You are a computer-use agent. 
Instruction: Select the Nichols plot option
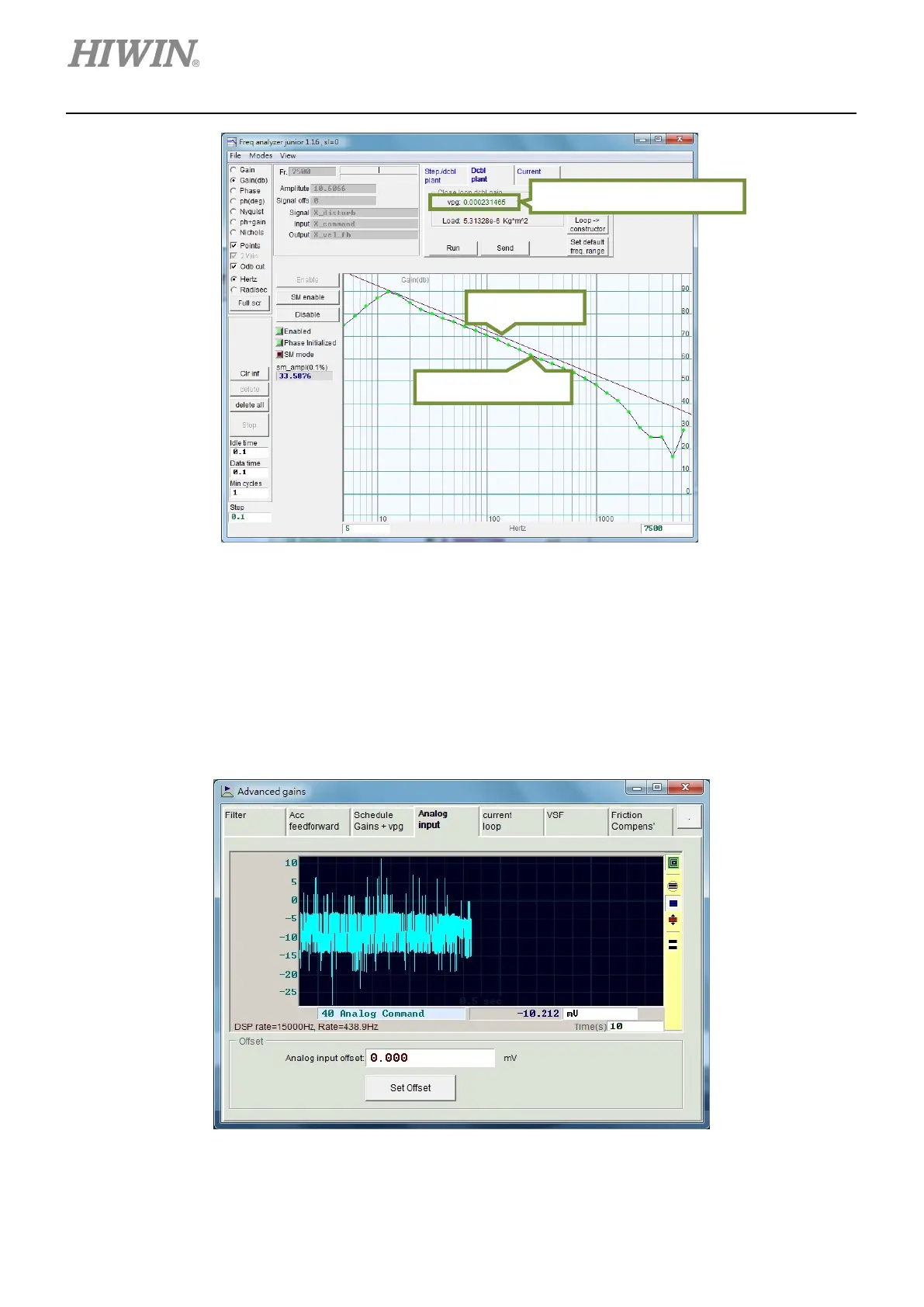click(x=234, y=233)
